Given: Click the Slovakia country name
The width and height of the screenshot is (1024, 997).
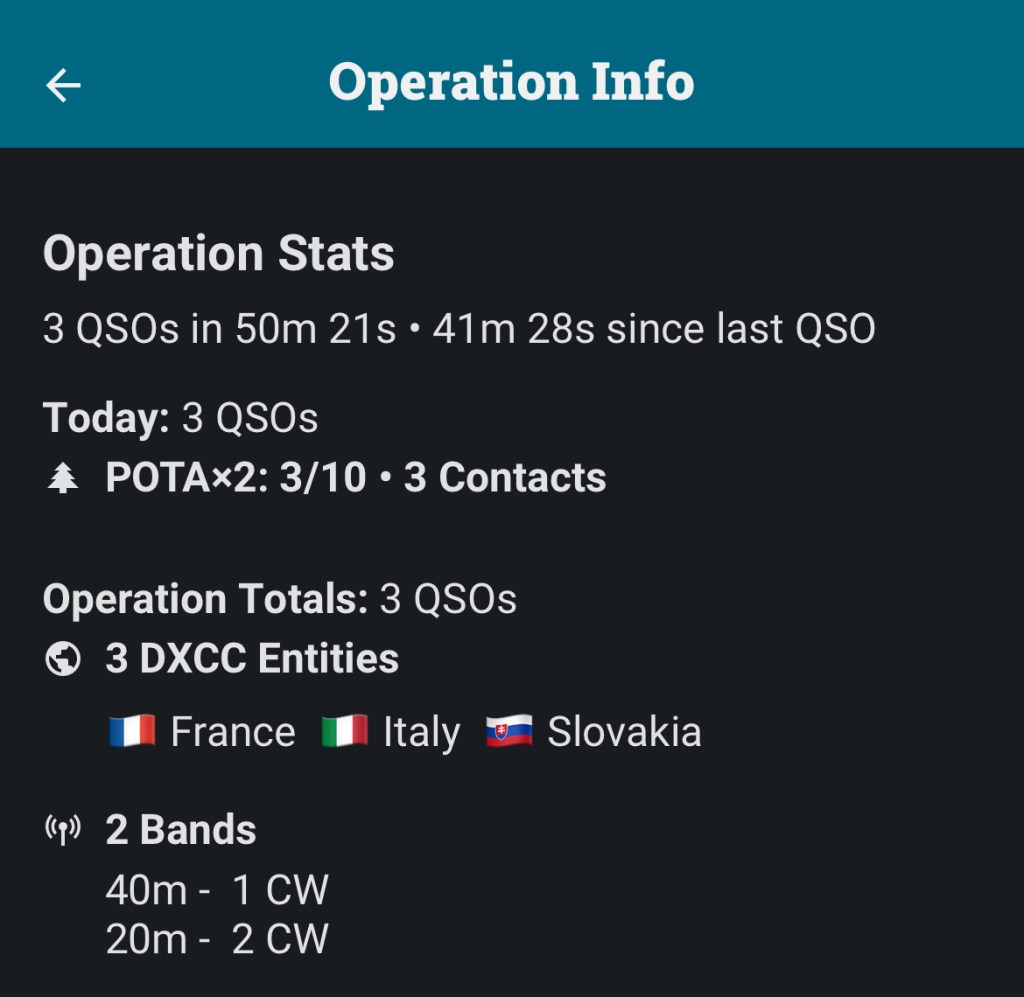Looking at the screenshot, I should click(624, 732).
